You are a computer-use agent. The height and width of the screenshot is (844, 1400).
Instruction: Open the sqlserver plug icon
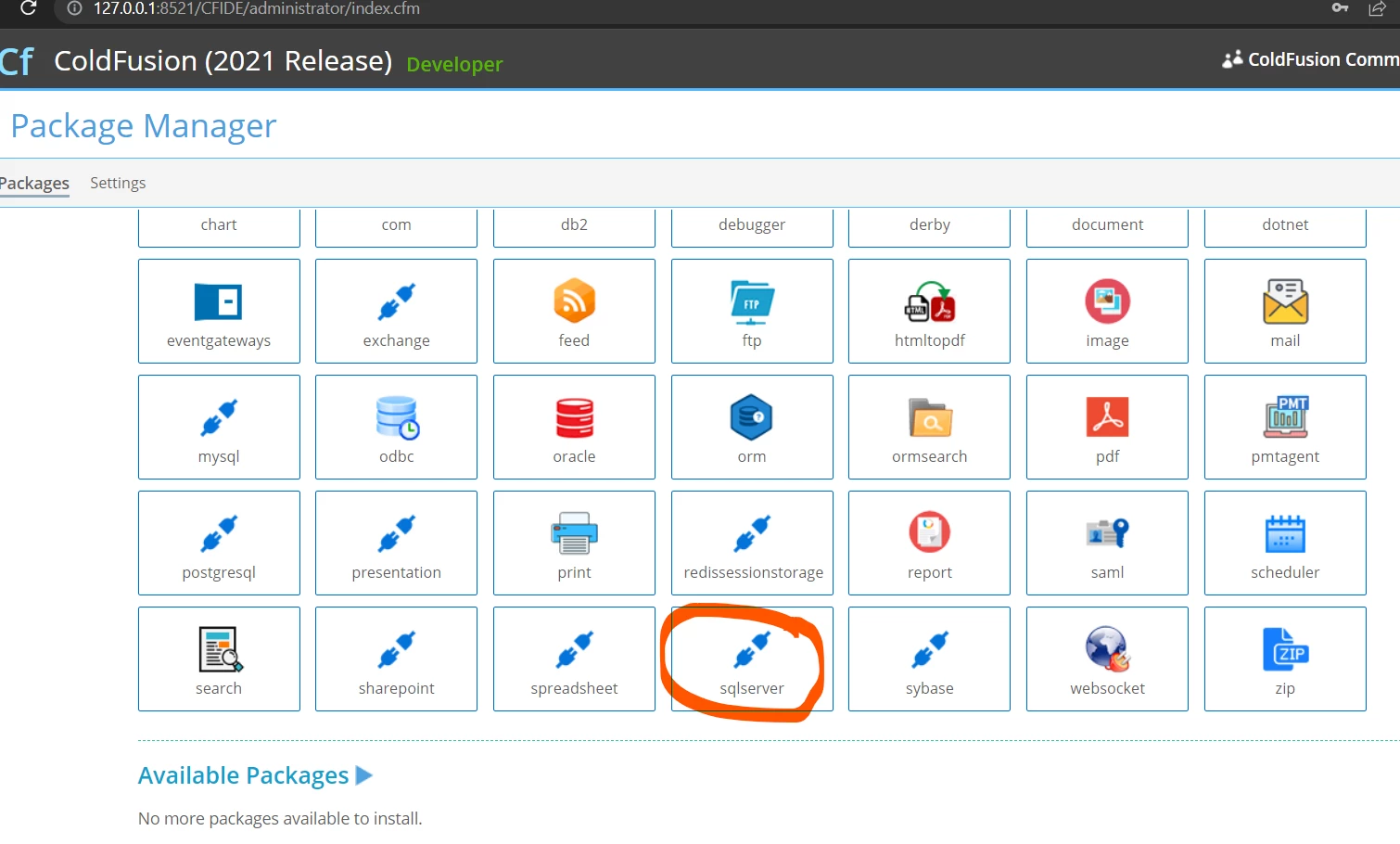(752, 649)
